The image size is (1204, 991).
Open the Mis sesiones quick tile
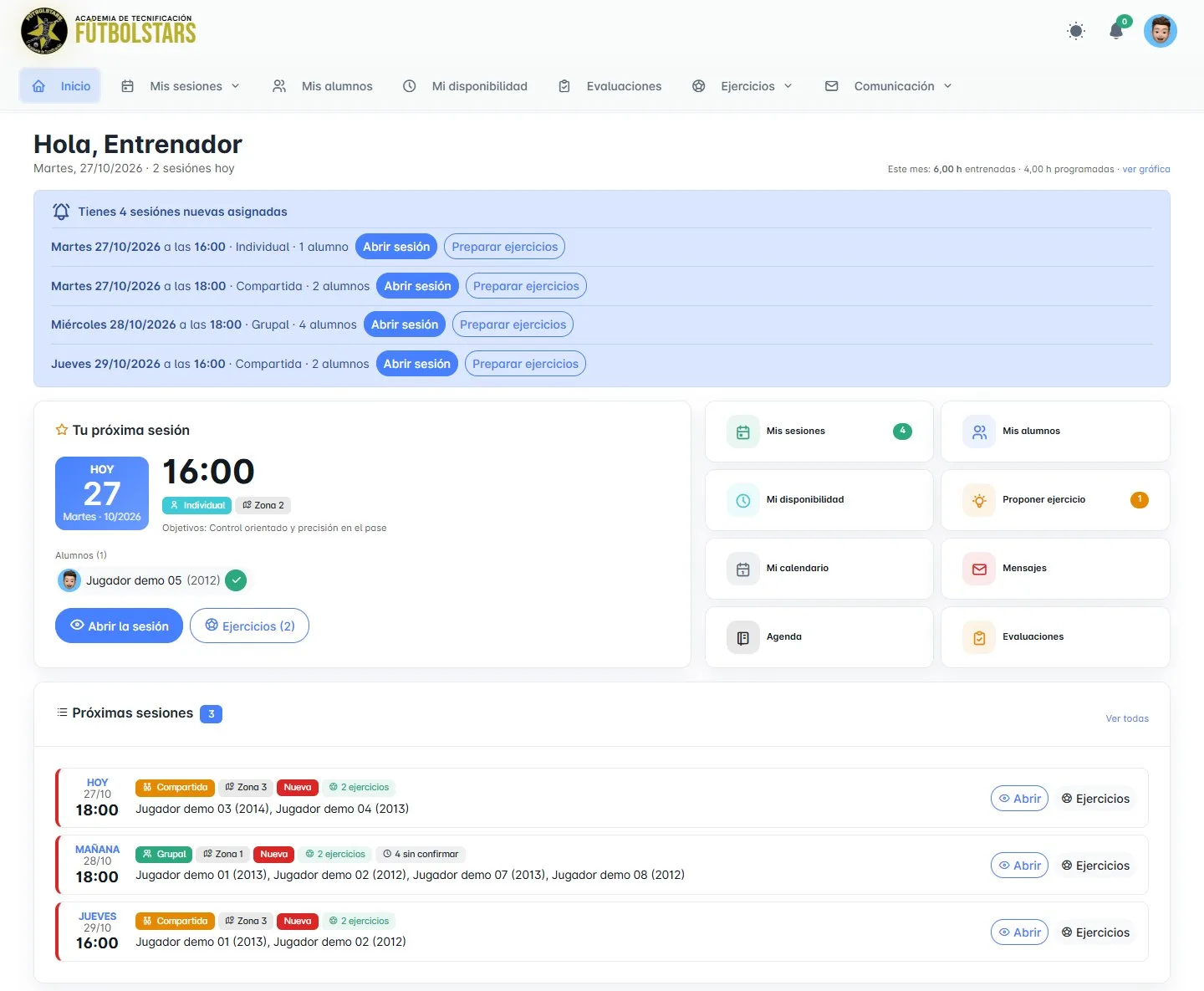point(819,432)
